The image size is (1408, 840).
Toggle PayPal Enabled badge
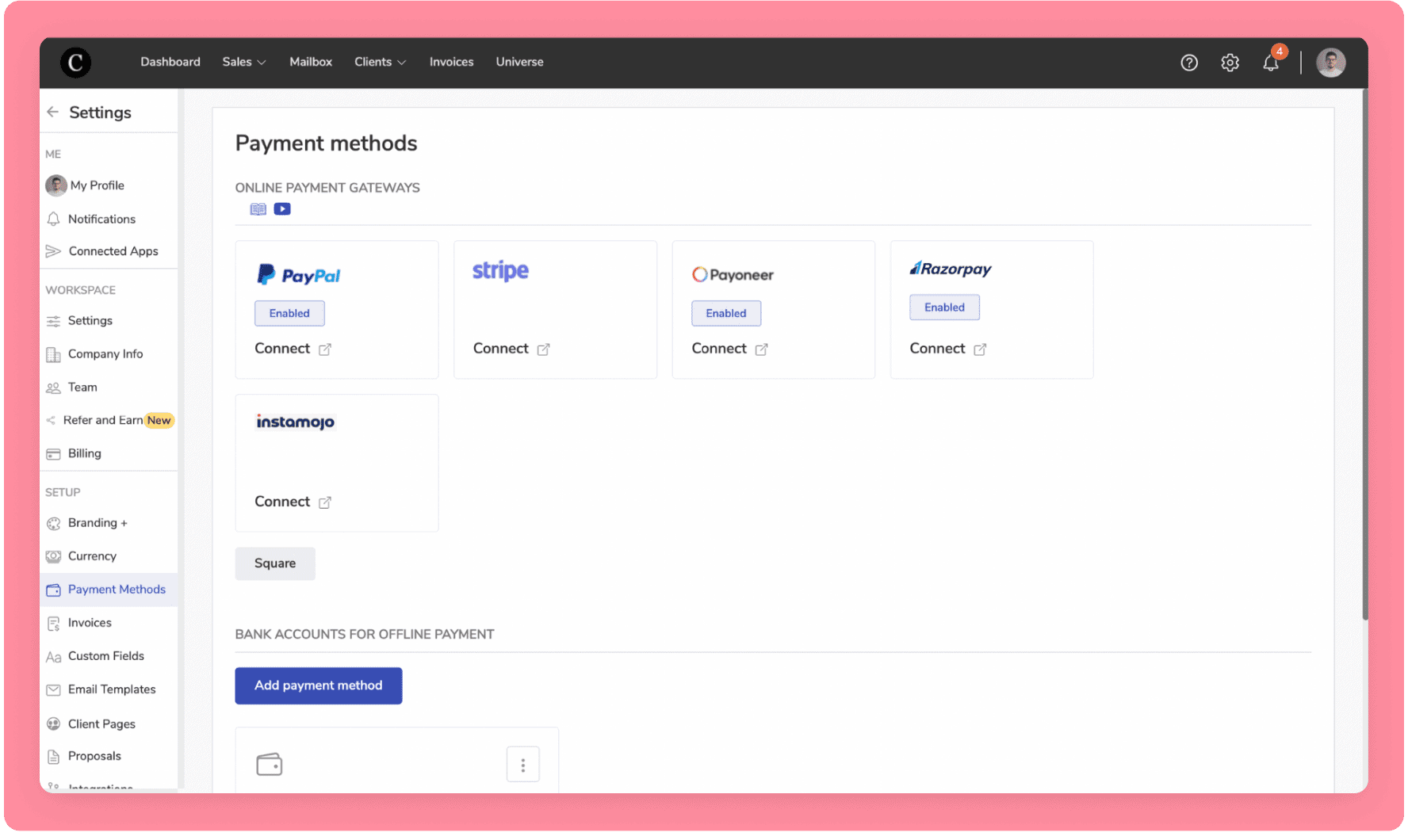[x=289, y=313]
